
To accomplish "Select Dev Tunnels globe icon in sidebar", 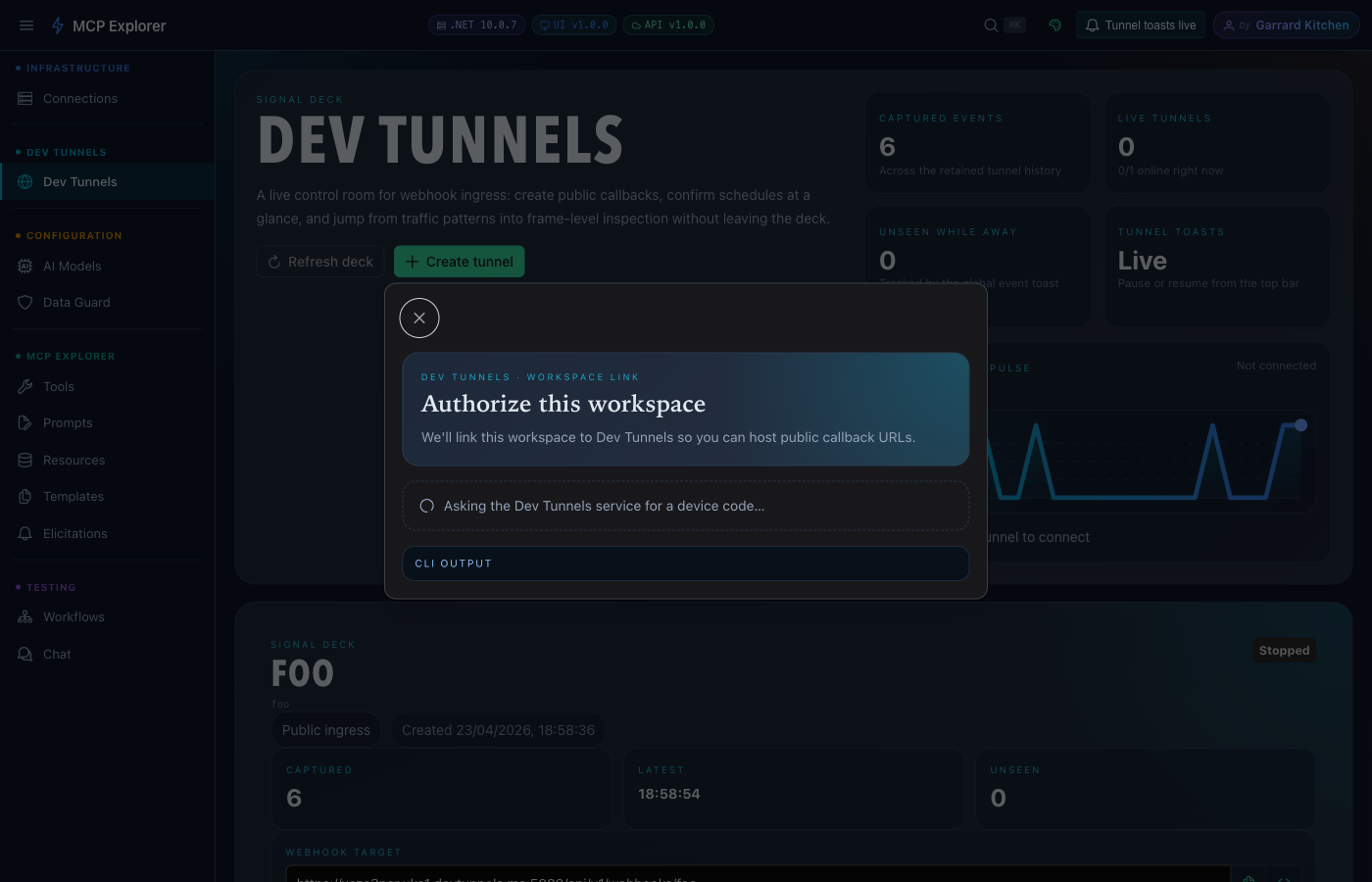I will (x=25, y=182).
